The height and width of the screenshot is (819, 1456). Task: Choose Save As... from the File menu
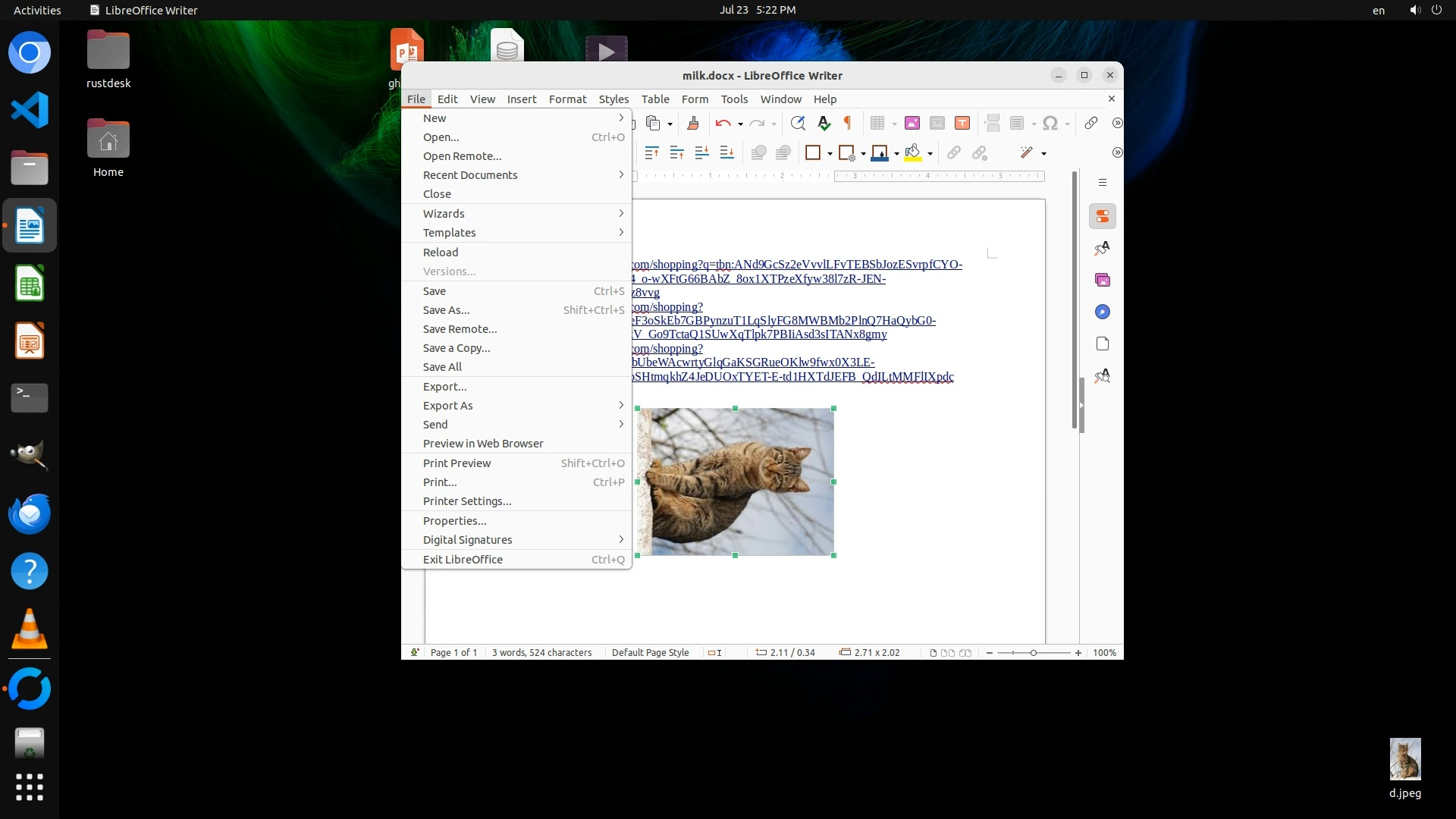coord(447,310)
